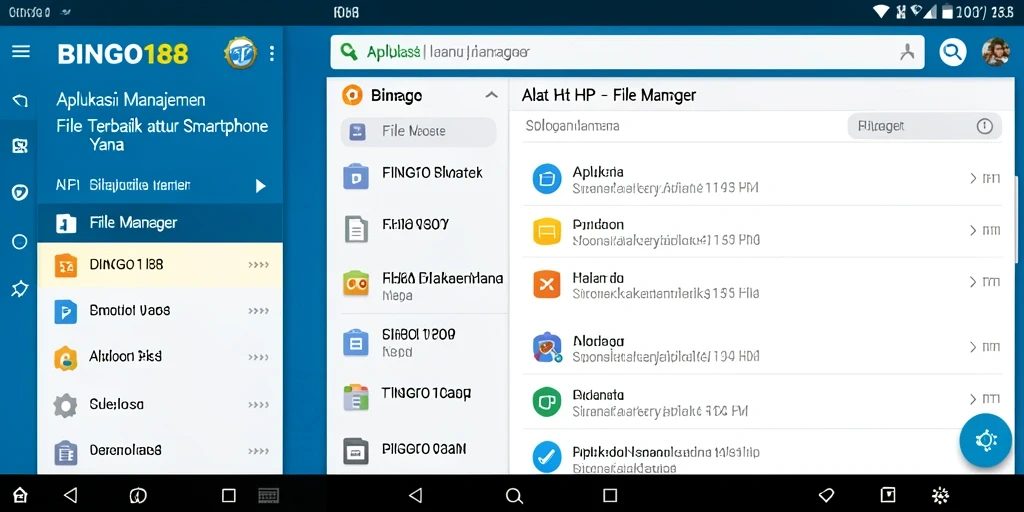Click the Alat Ht HP - File Mamger title
The width and height of the screenshot is (1024, 512).
609,95
